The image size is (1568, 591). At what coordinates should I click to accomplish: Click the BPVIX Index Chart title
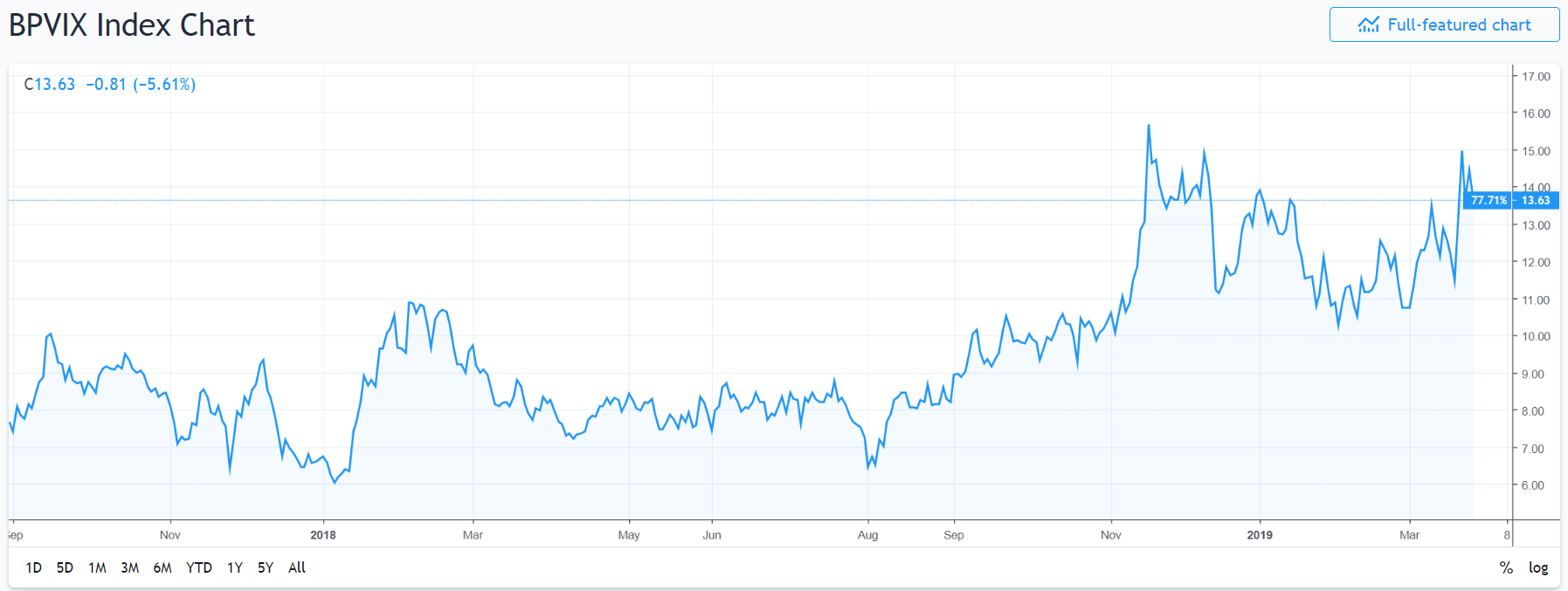coord(132,25)
